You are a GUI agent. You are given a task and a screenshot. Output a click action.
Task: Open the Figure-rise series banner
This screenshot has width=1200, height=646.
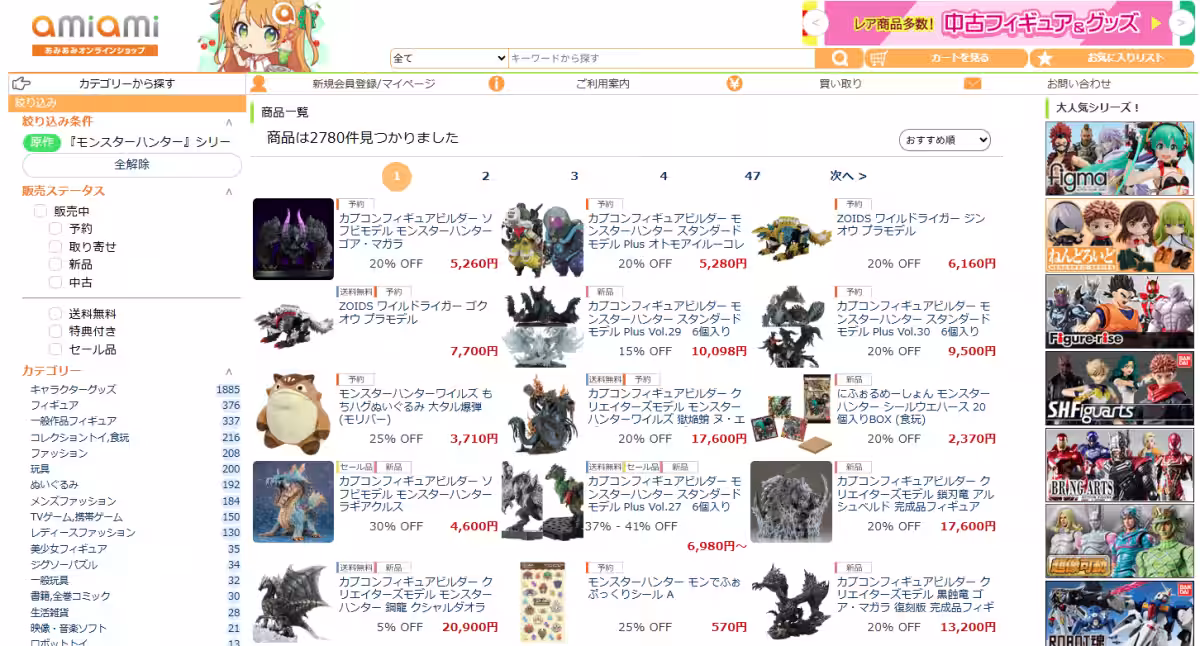tap(1119, 311)
